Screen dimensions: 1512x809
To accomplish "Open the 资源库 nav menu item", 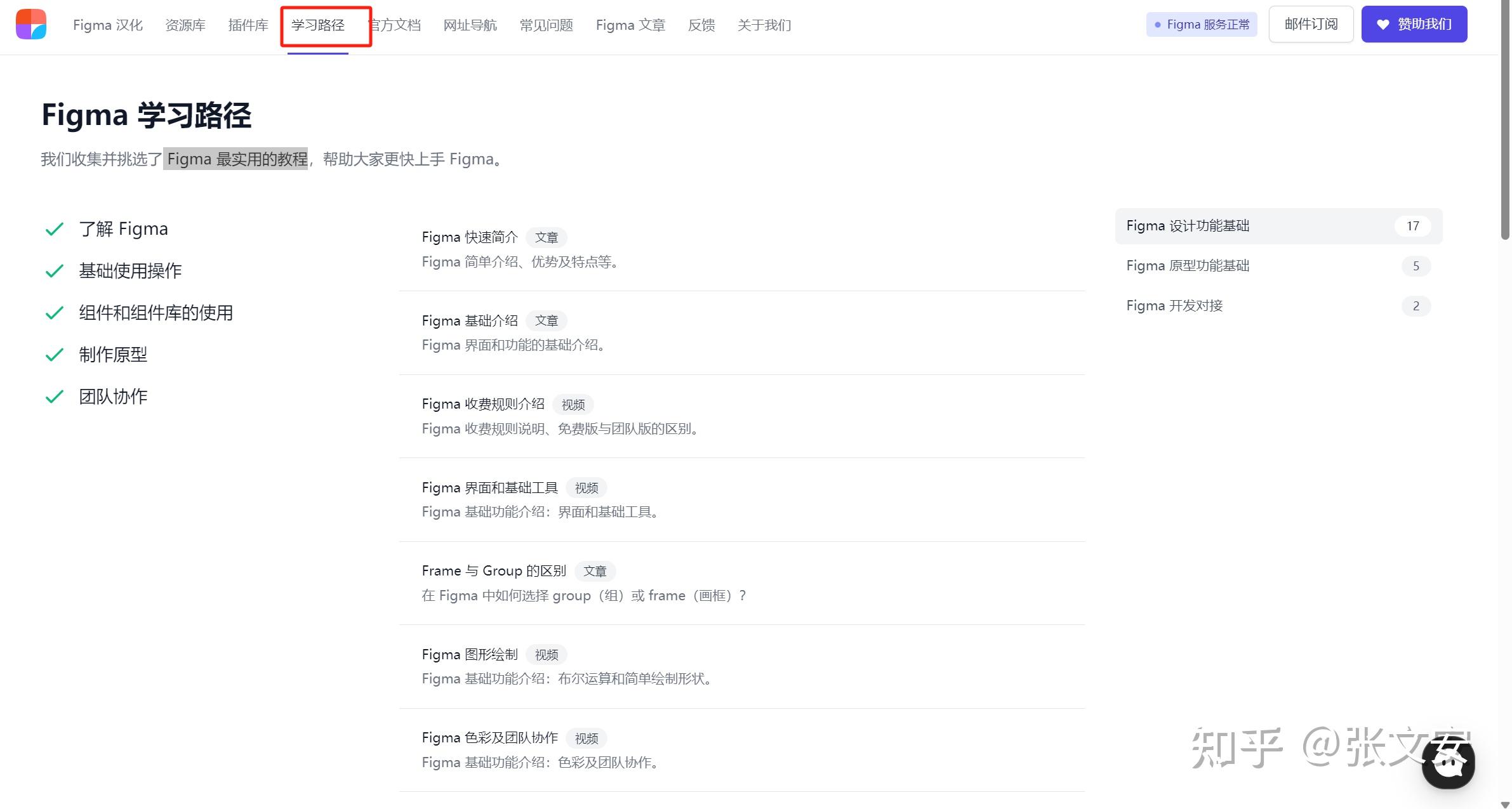I will tap(185, 25).
